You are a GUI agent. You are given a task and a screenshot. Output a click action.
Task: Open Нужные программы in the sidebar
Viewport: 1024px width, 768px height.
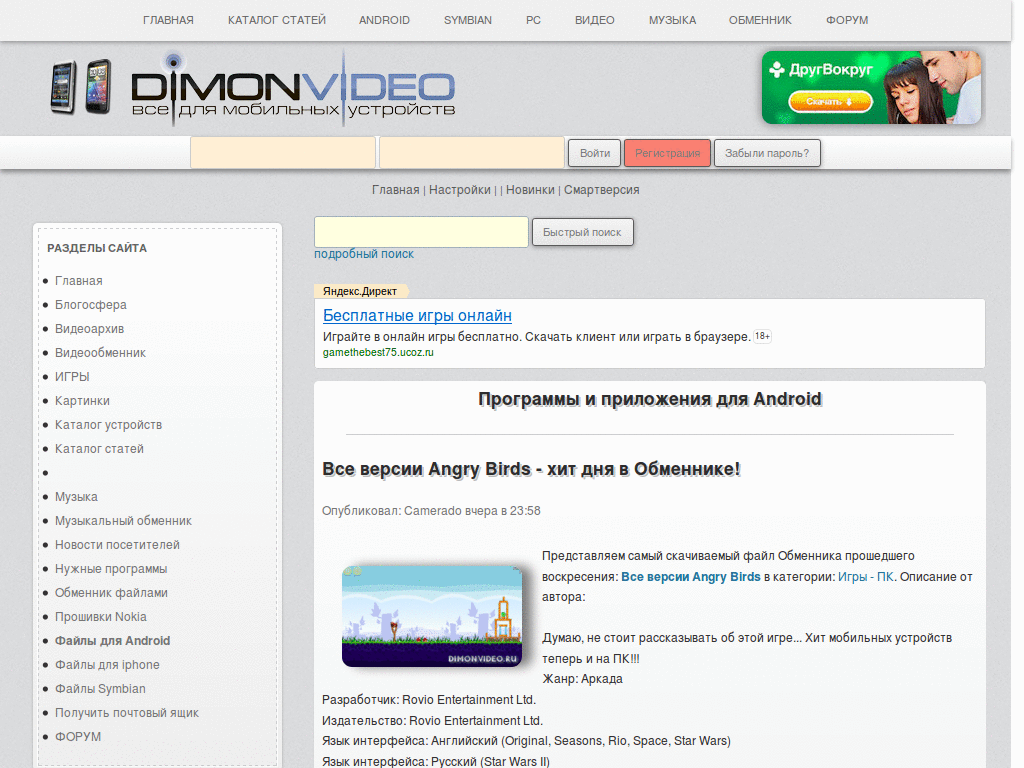111,569
